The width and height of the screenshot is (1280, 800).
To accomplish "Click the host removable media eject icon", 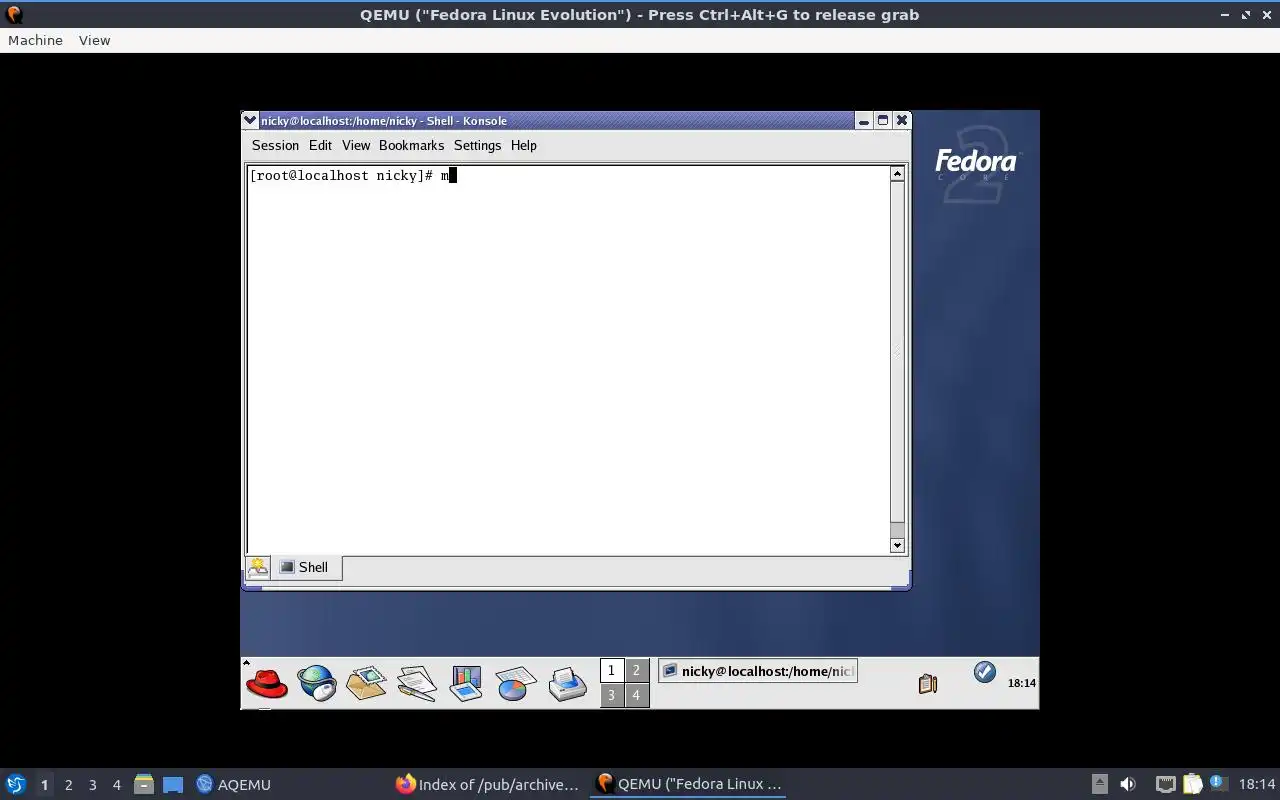I will click(x=1099, y=784).
